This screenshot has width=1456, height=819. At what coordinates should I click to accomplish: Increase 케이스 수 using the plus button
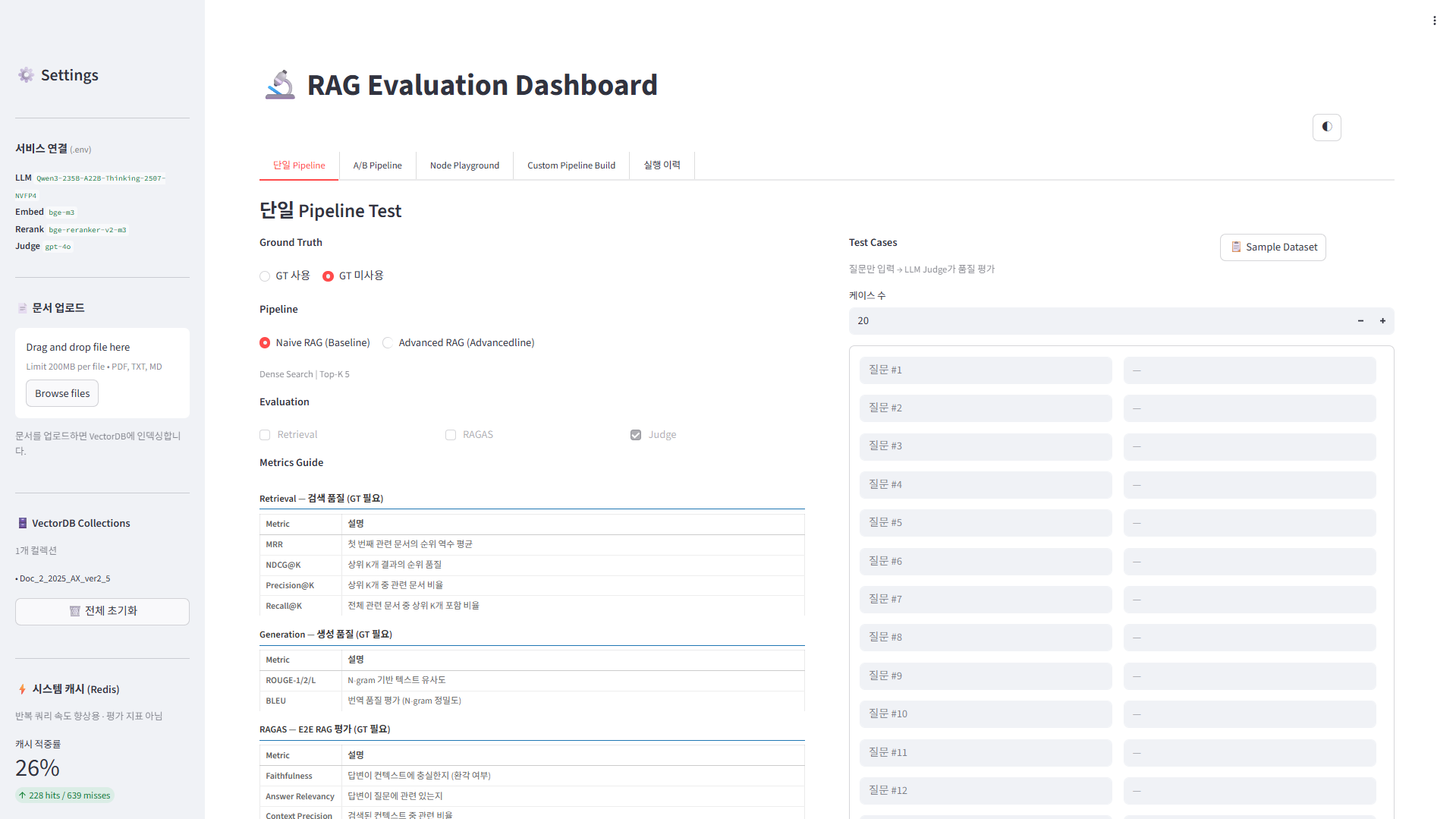click(x=1382, y=320)
